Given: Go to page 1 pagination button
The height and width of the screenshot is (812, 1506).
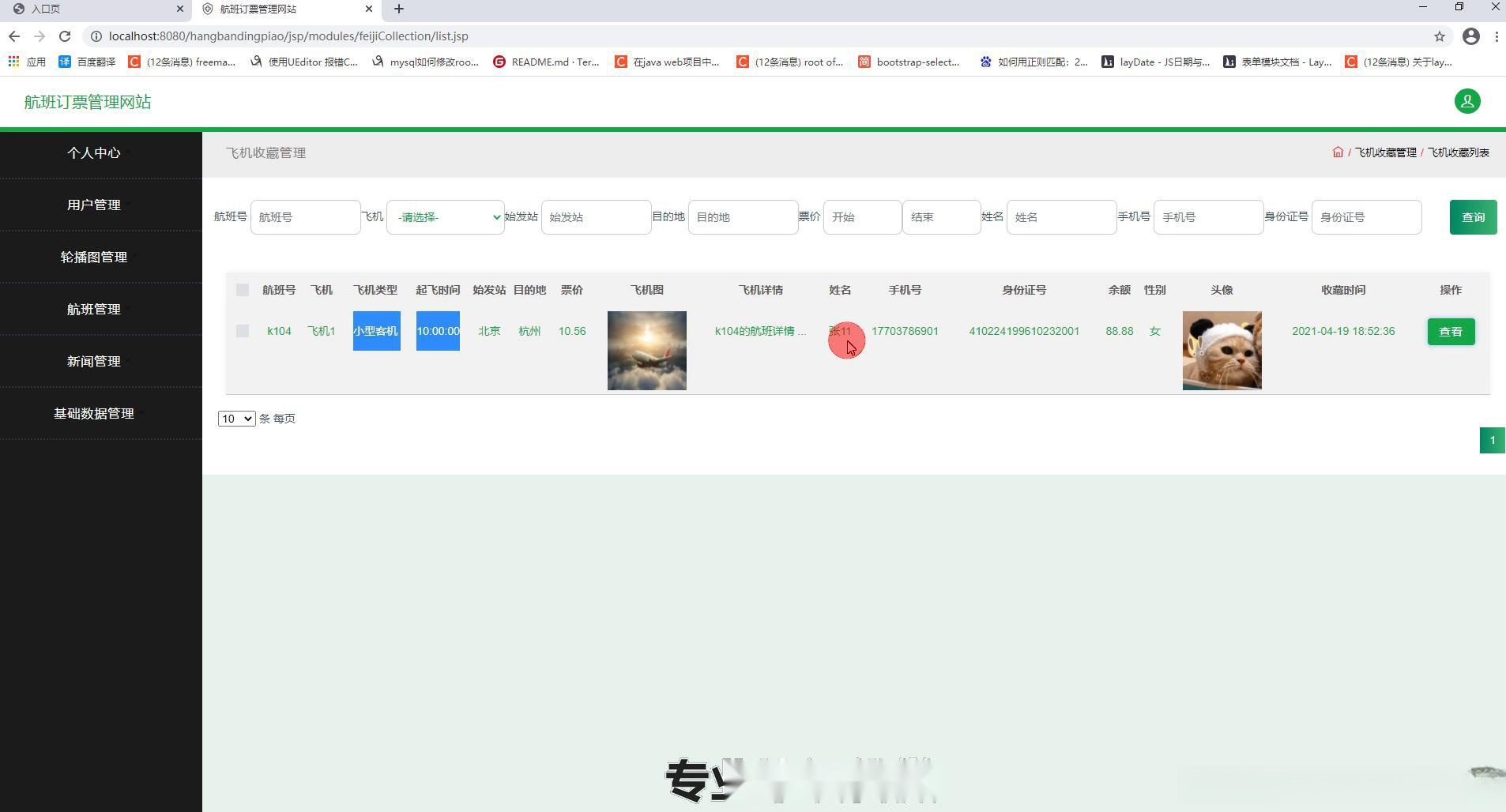Looking at the screenshot, I should (1492, 440).
